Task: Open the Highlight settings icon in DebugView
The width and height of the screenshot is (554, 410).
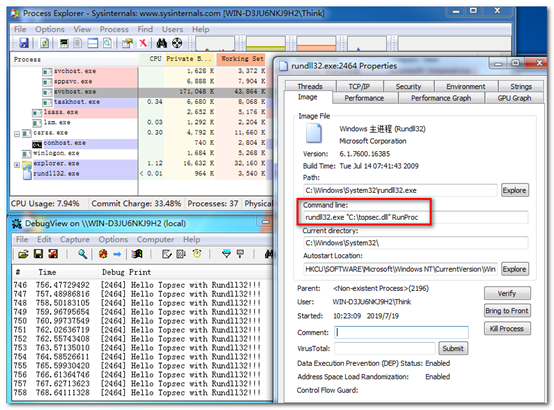Action: (240, 254)
